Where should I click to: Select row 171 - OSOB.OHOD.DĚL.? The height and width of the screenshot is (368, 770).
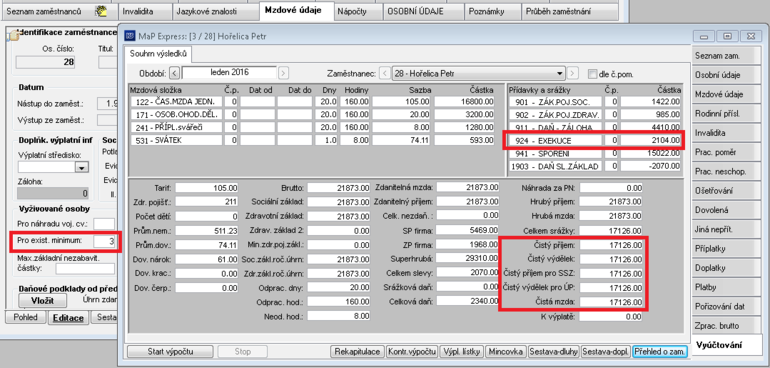[312, 114]
